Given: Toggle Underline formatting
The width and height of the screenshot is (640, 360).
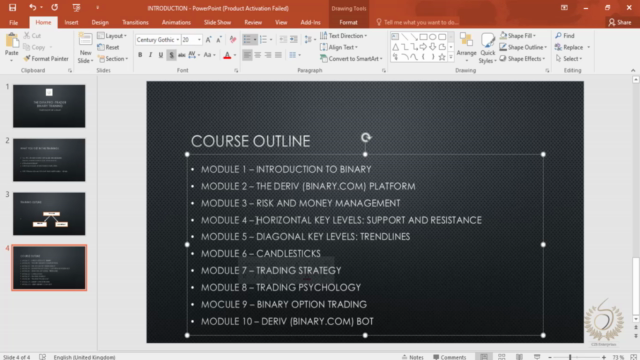Looking at the screenshot, I should [161, 55].
